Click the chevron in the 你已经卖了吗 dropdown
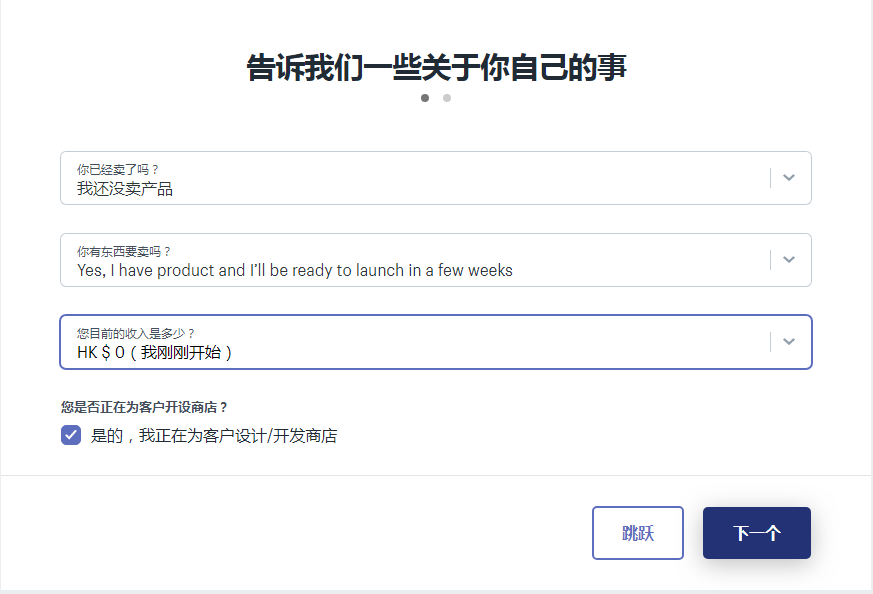This screenshot has height=594, width=873. [789, 178]
